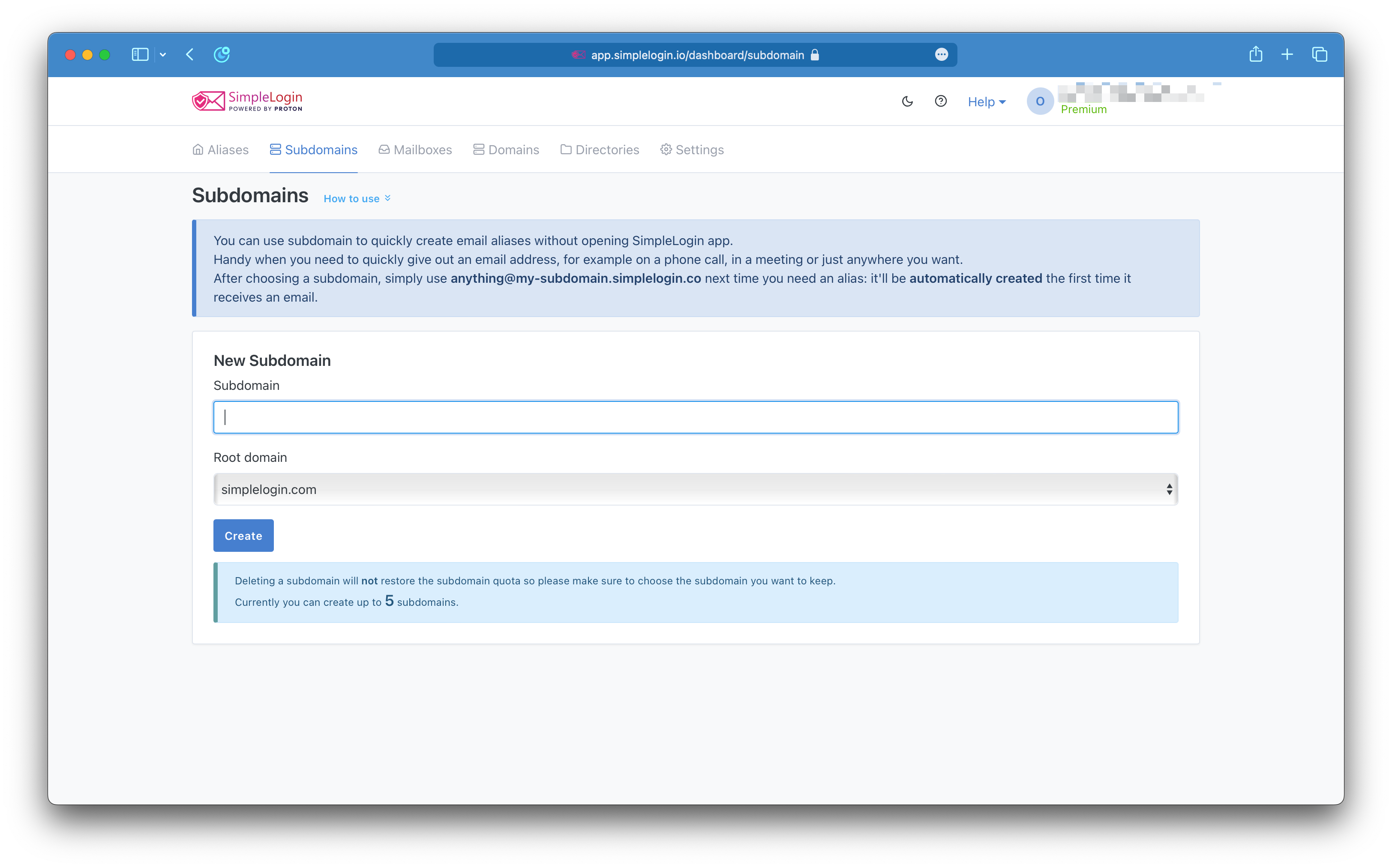The width and height of the screenshot is (1392, 868).
Task: Click the Safari Share icon
Action: coord(1255,54)
